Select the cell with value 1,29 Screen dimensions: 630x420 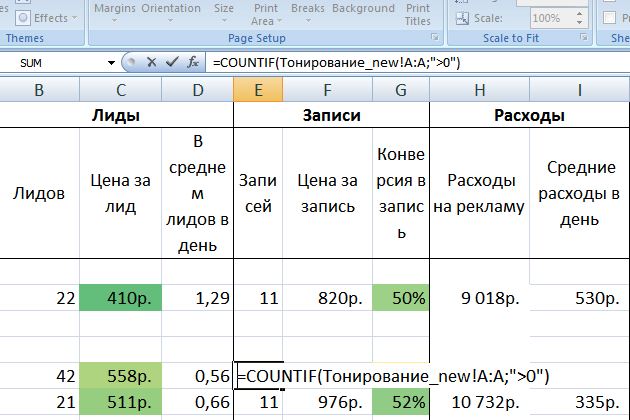(x=198, y=298)
